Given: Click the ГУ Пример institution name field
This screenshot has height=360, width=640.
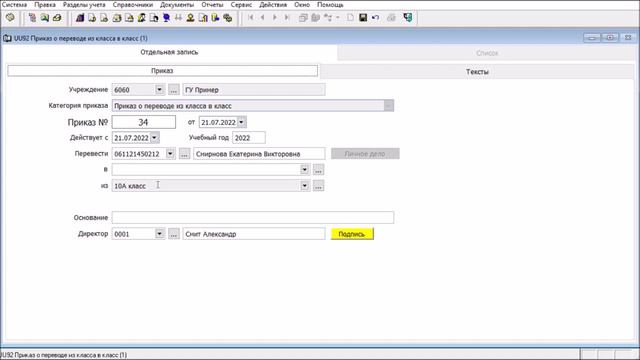Looking at the screenshot, I should coord(254,89).
